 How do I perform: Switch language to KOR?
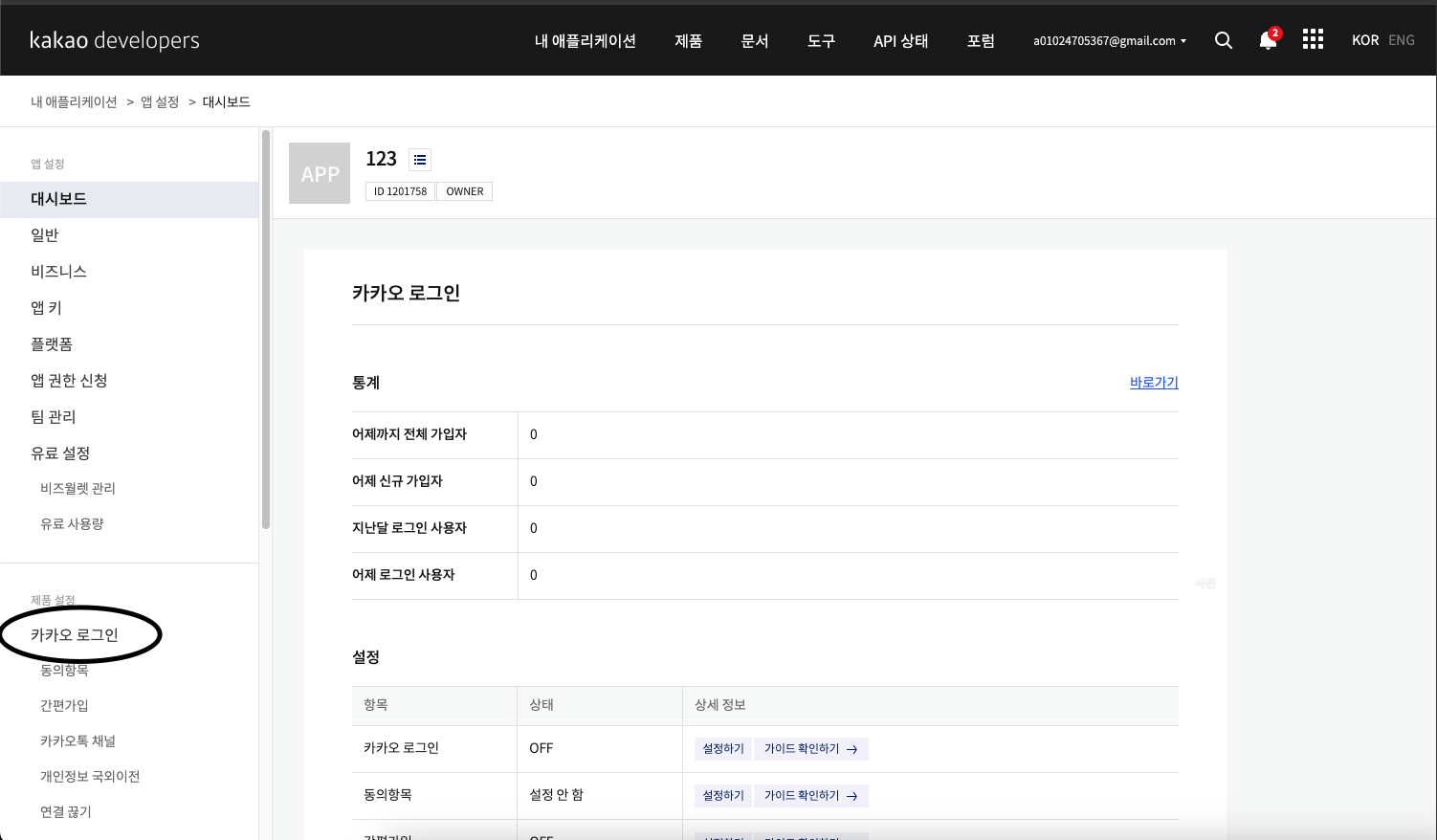pyautogui.click(x=1365, y=40)
